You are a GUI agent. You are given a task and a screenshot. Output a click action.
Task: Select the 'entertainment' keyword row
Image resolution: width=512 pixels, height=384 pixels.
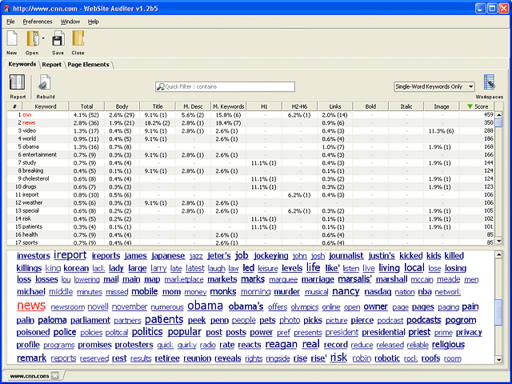click(x=251, y=155)
